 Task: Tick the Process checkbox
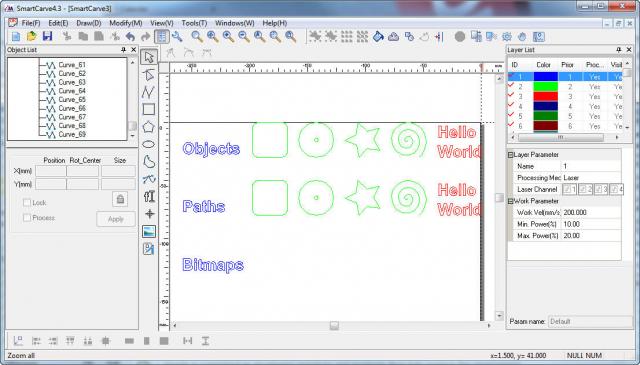[x=27, y=218]
